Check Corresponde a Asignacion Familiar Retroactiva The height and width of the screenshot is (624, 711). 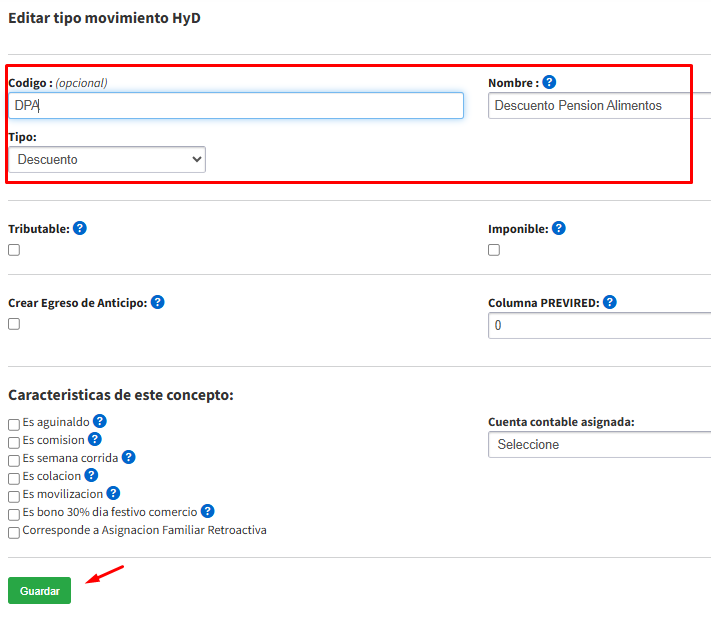pos(14,532)
